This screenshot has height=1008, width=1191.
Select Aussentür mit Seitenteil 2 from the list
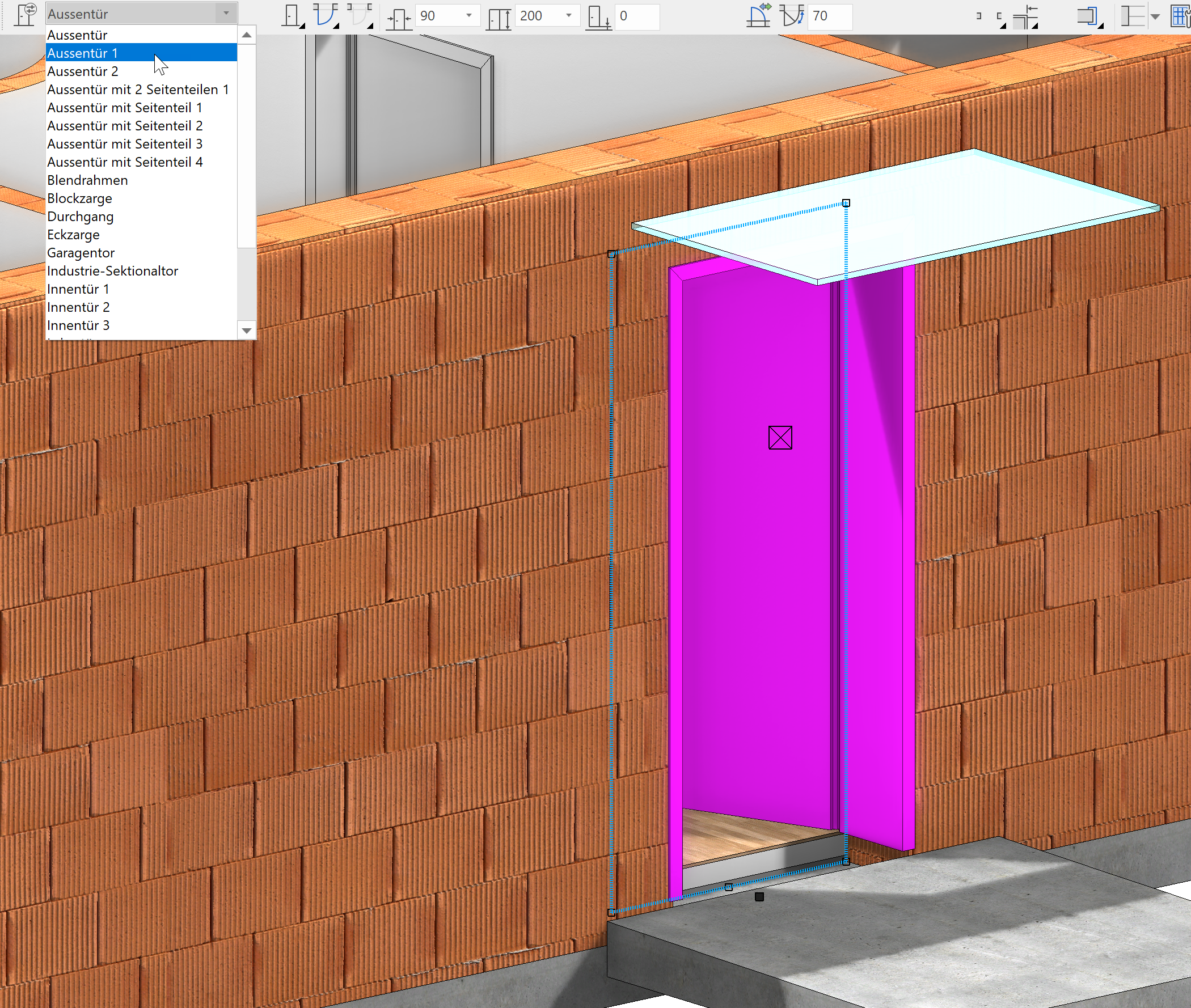[125, 126]
